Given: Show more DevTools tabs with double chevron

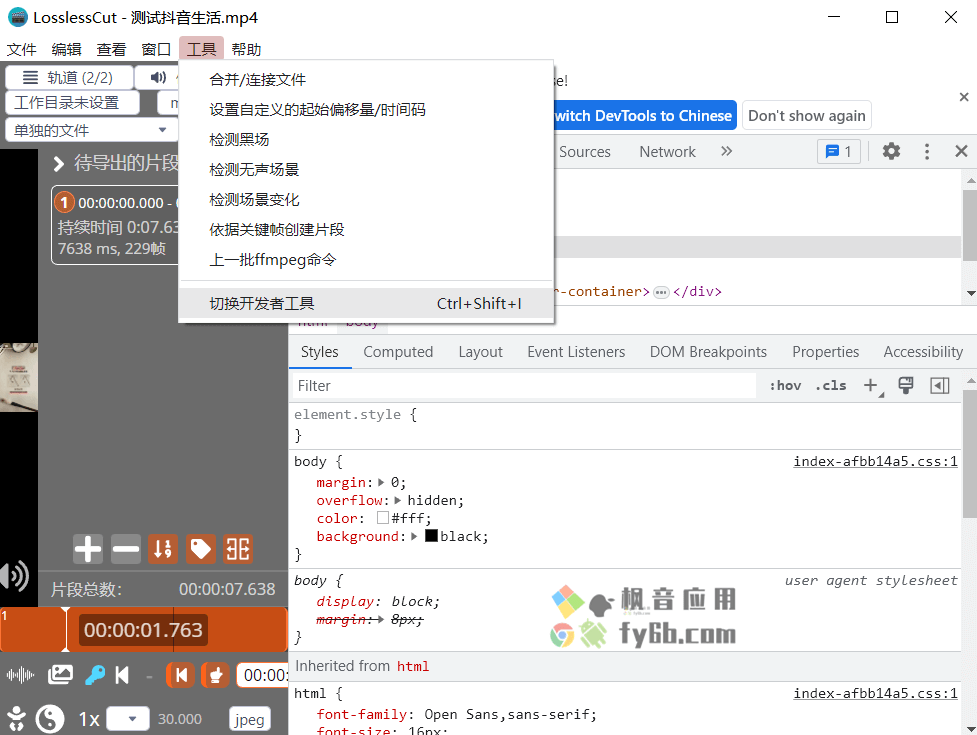Looking at the screenshot, I should click(727, 151).
